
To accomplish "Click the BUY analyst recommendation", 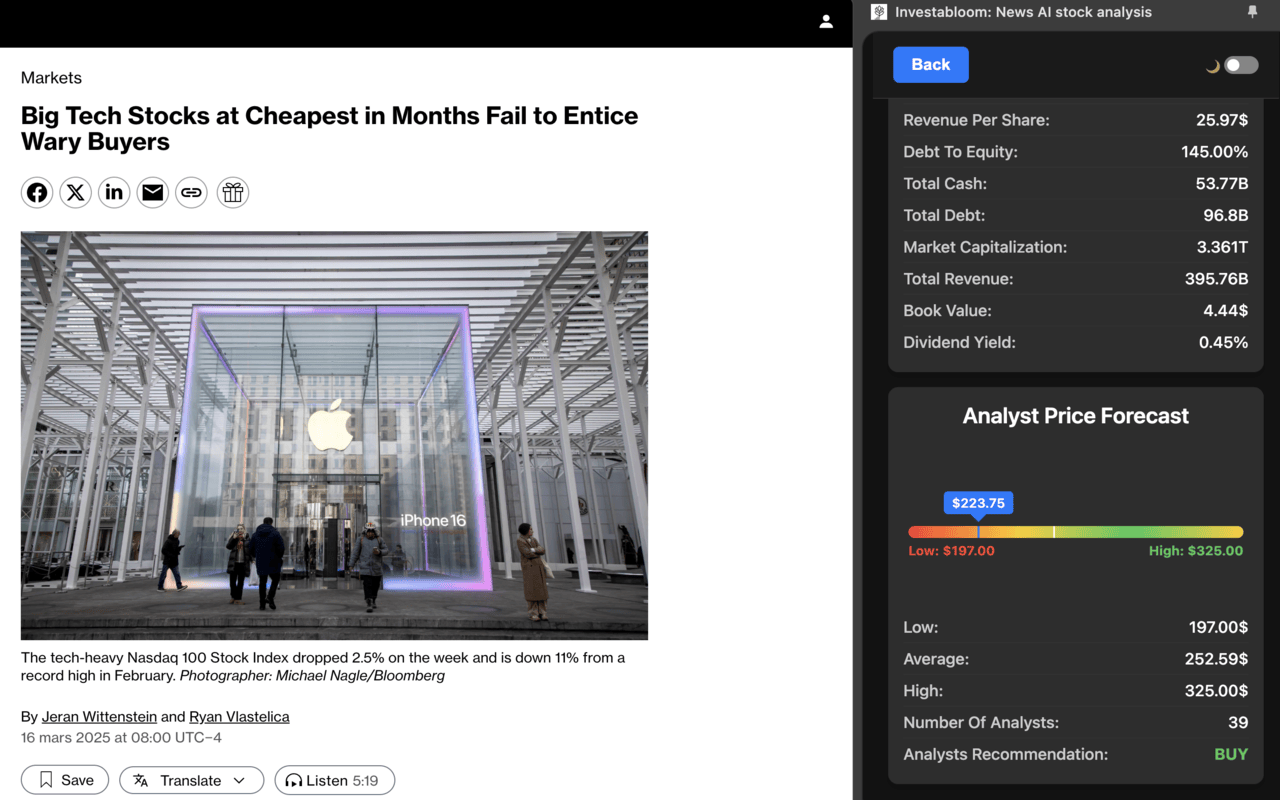I will [1231, 754].
